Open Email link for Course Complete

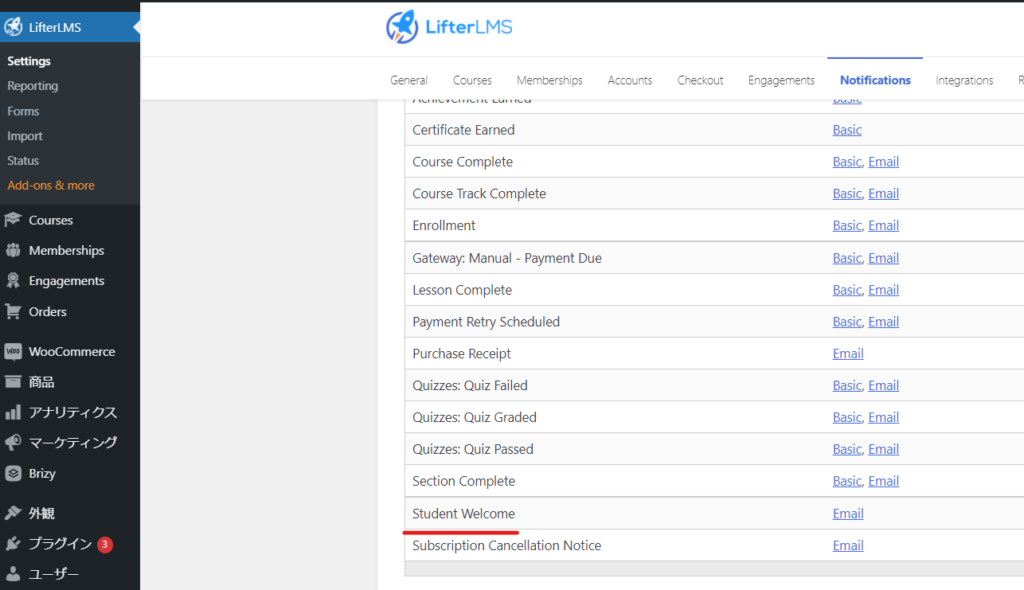click(x=884, y=162)
